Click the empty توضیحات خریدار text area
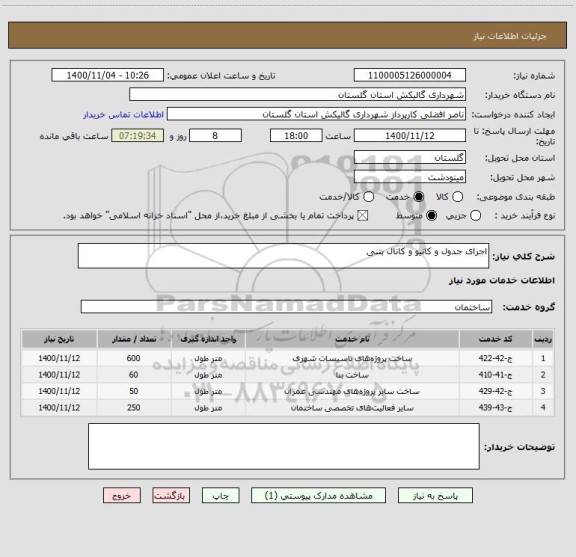 (x=284, y=446)
